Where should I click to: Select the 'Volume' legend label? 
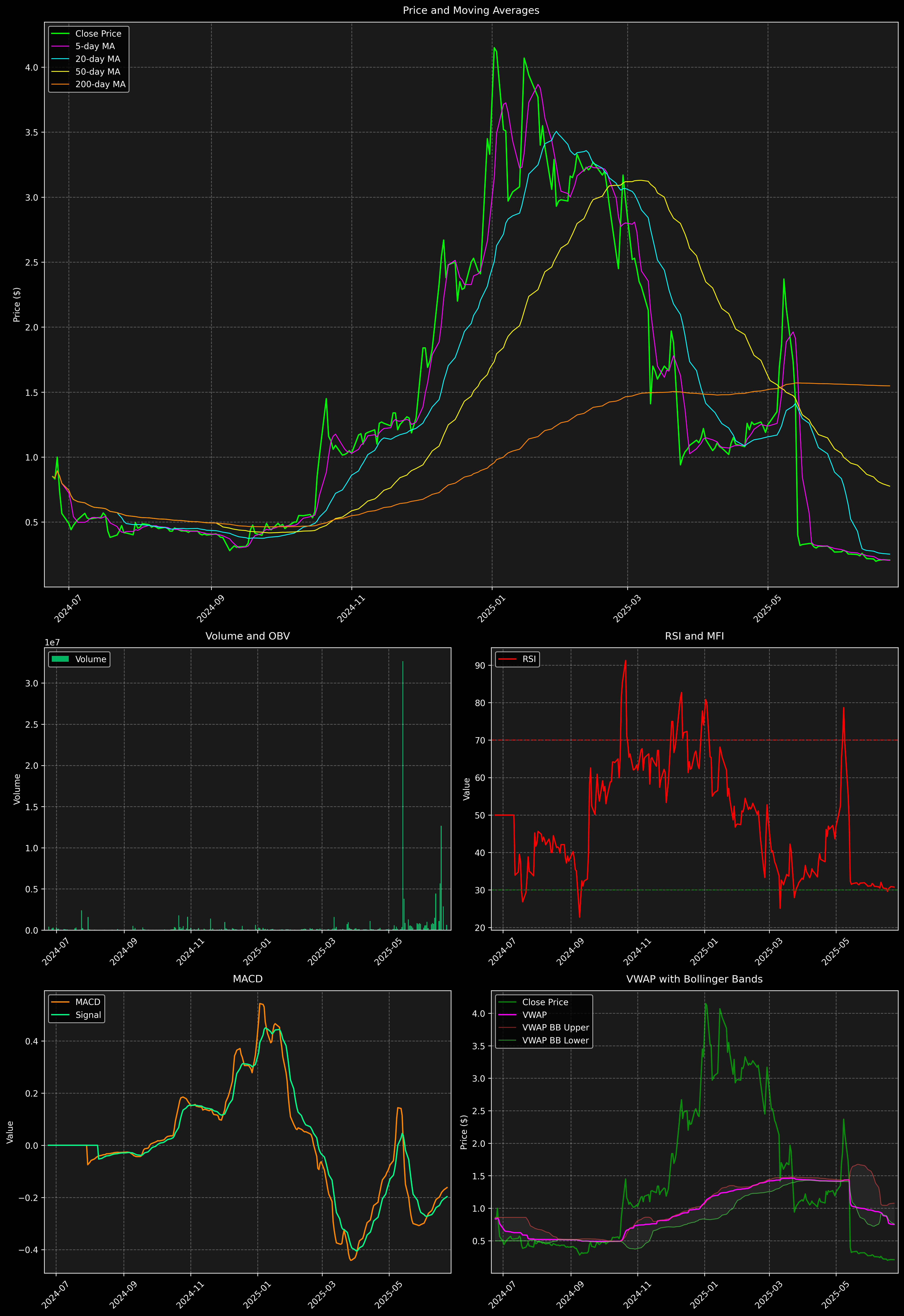point(91,659)
